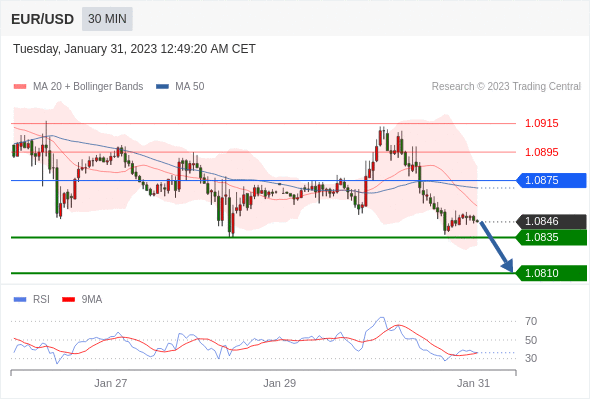Select the EUR/USD pair title
Image resolution: width=590 pixels, height=400 pixels.
pos(43,19)
